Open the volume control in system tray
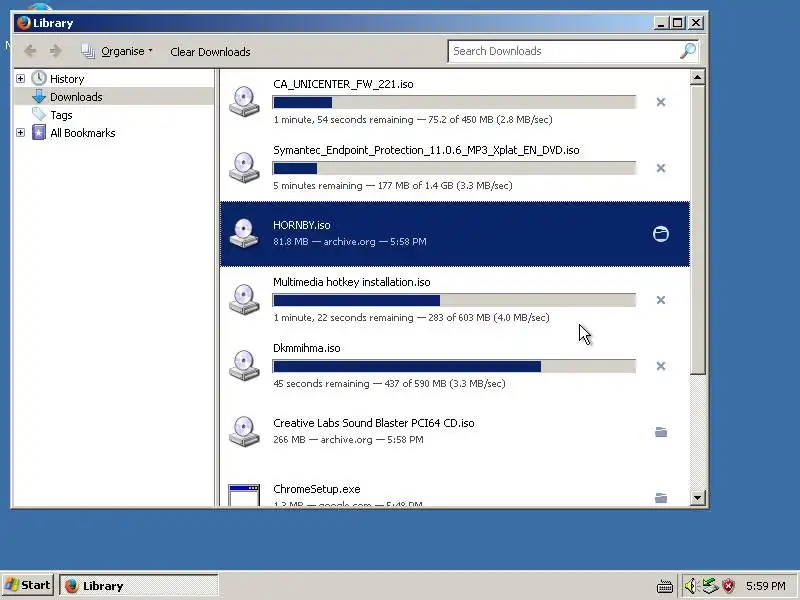This screenshot has width=800, height=600. pos(691,586)
